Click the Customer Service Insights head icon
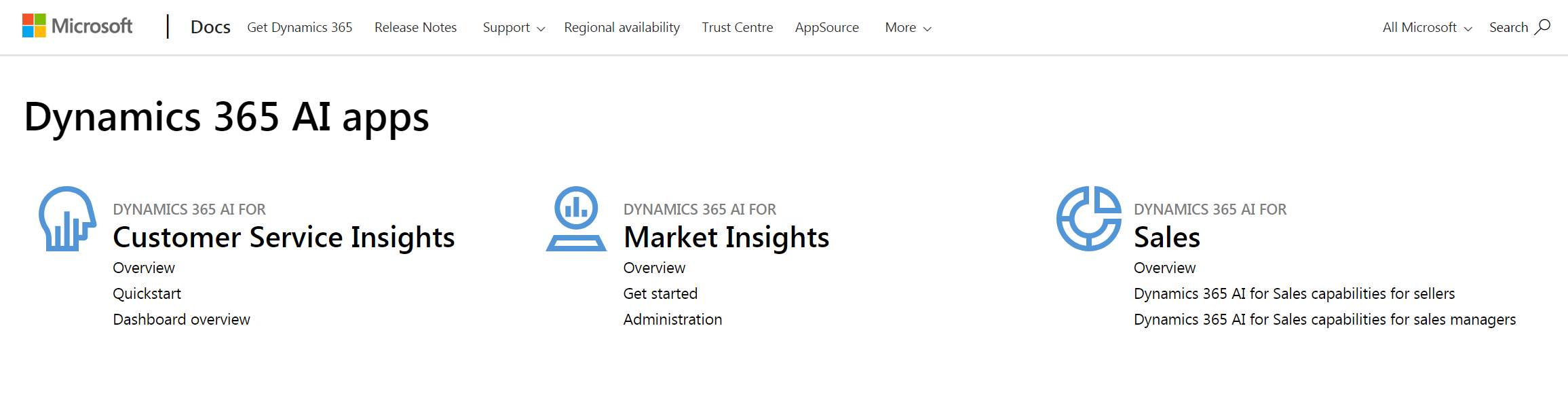1568x396 pixels. pos(66,219)
